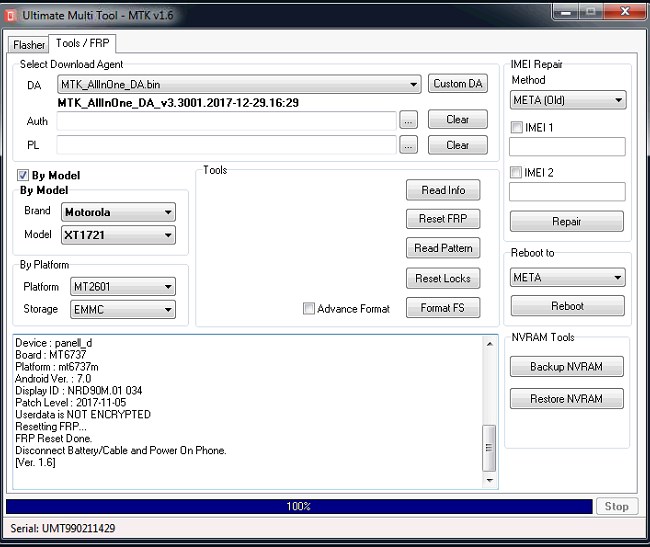The image size is (650, 547).
Task: Click the 'FRP Reset Done.' log line
Action: coord(53,438)
